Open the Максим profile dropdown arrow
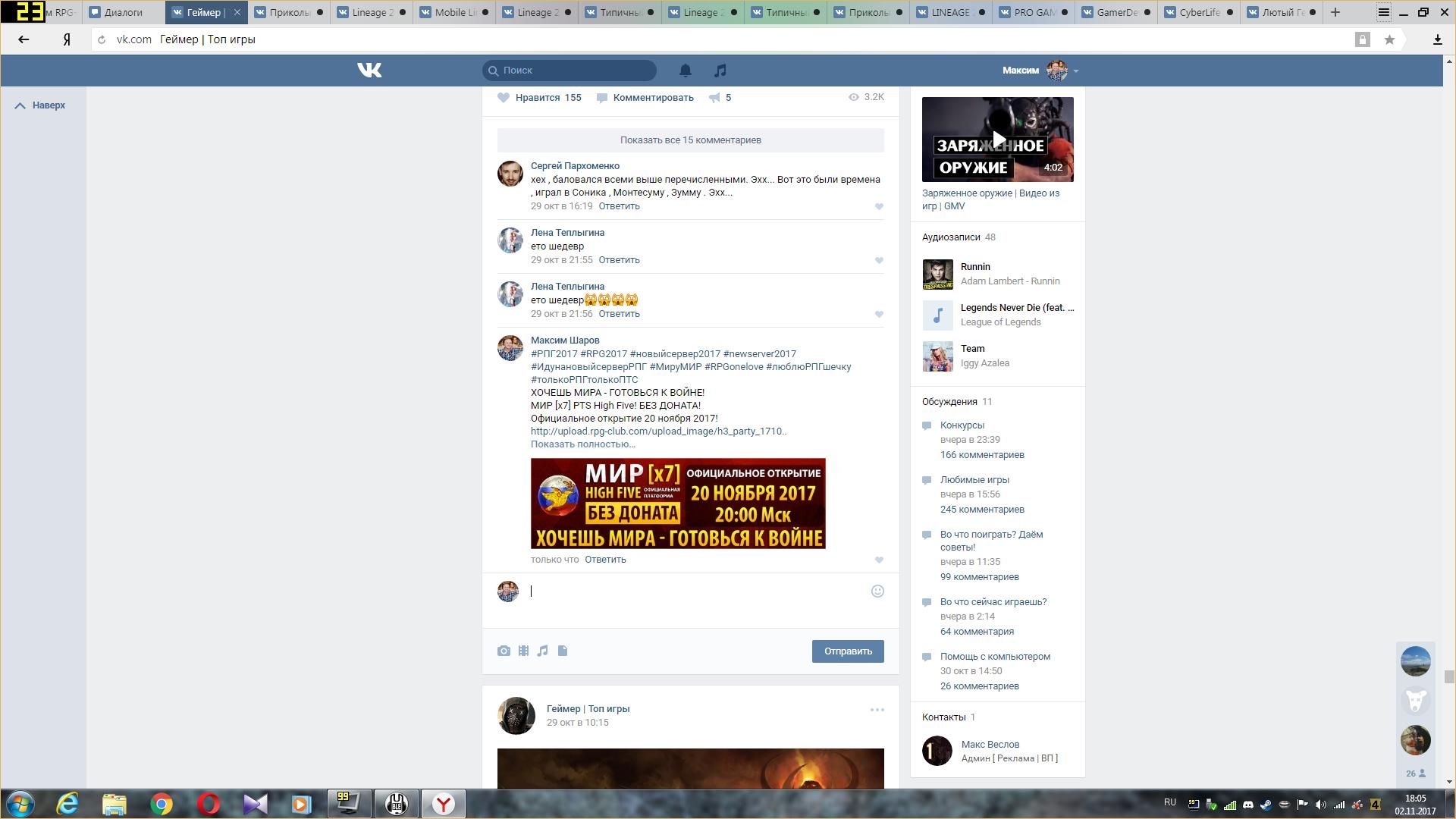 pyautogui.click(x=1076, y=71)
